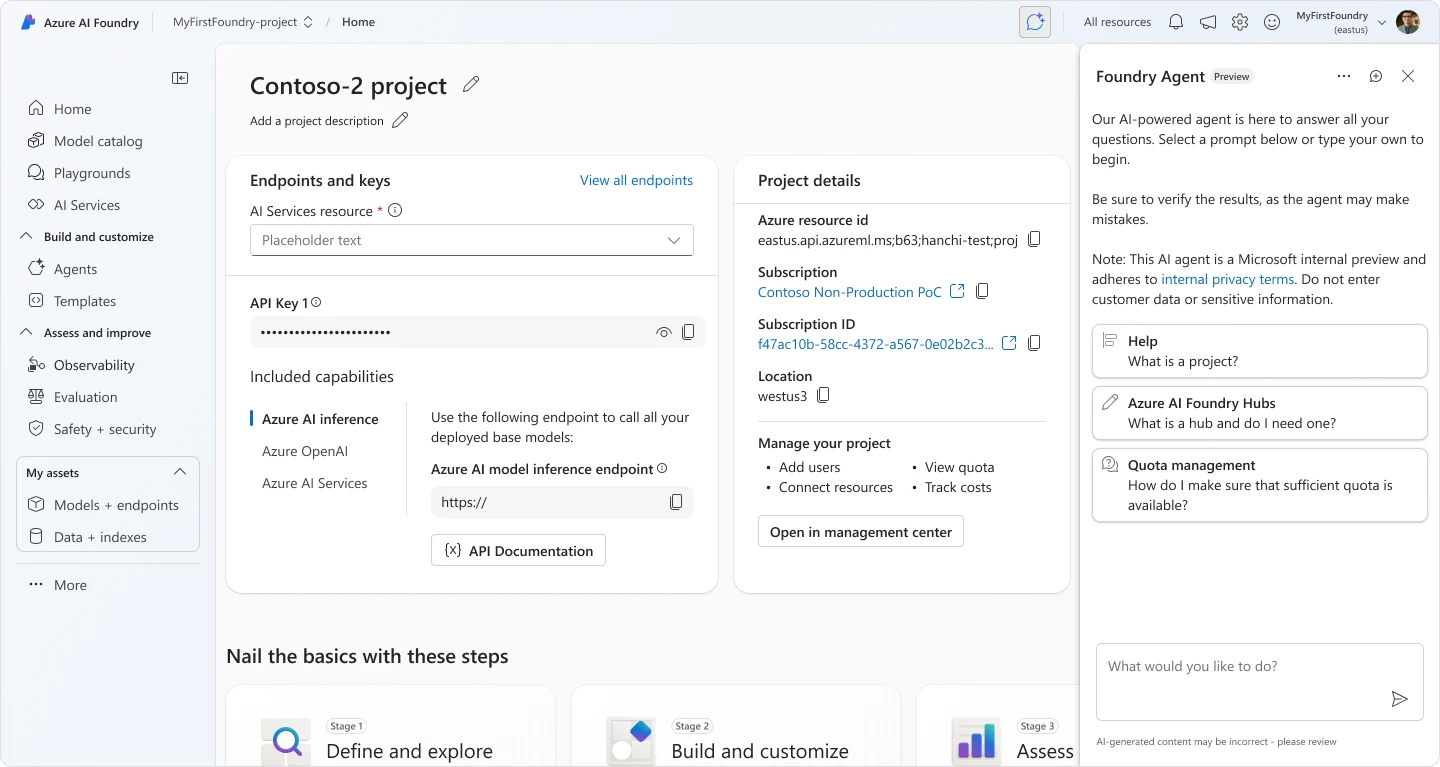Open the Build and customize stage card

point(736,726)
